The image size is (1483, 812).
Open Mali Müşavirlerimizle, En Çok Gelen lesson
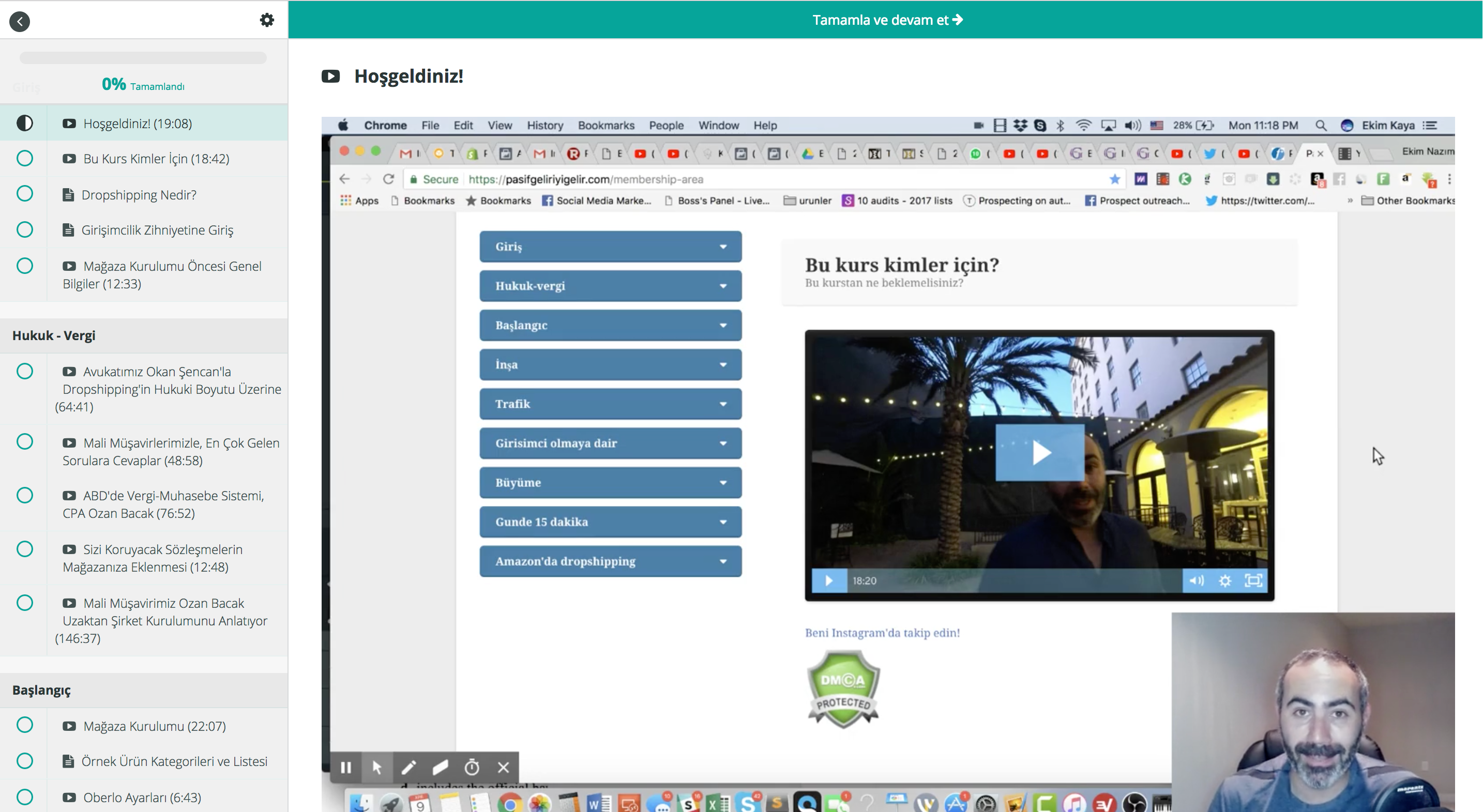171,451
